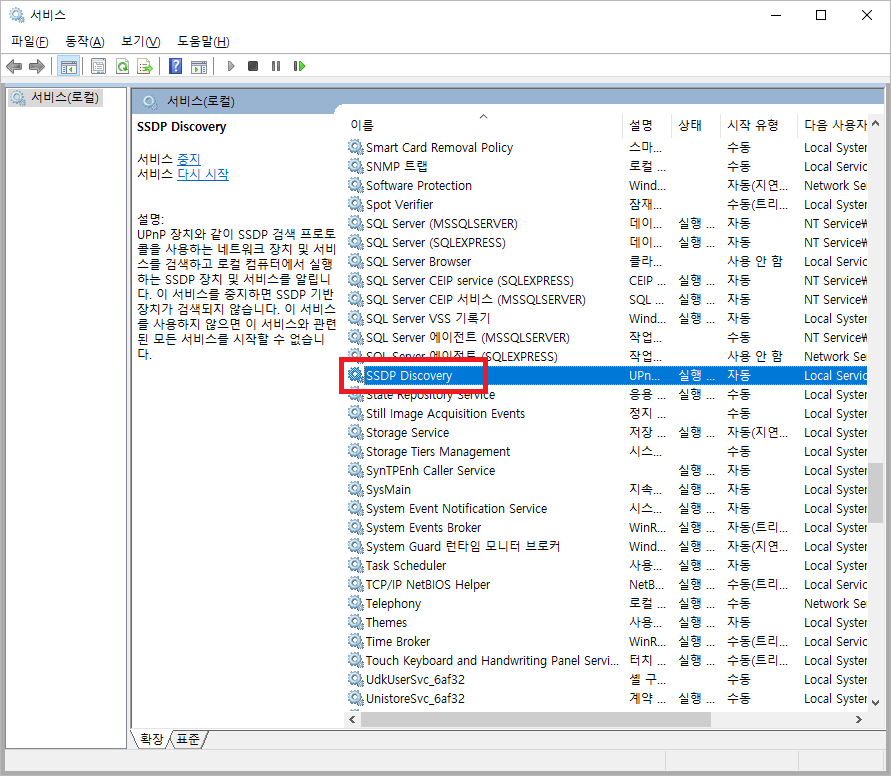
Task: Click the Export List toolbar icon
Action: coord(145,66)
